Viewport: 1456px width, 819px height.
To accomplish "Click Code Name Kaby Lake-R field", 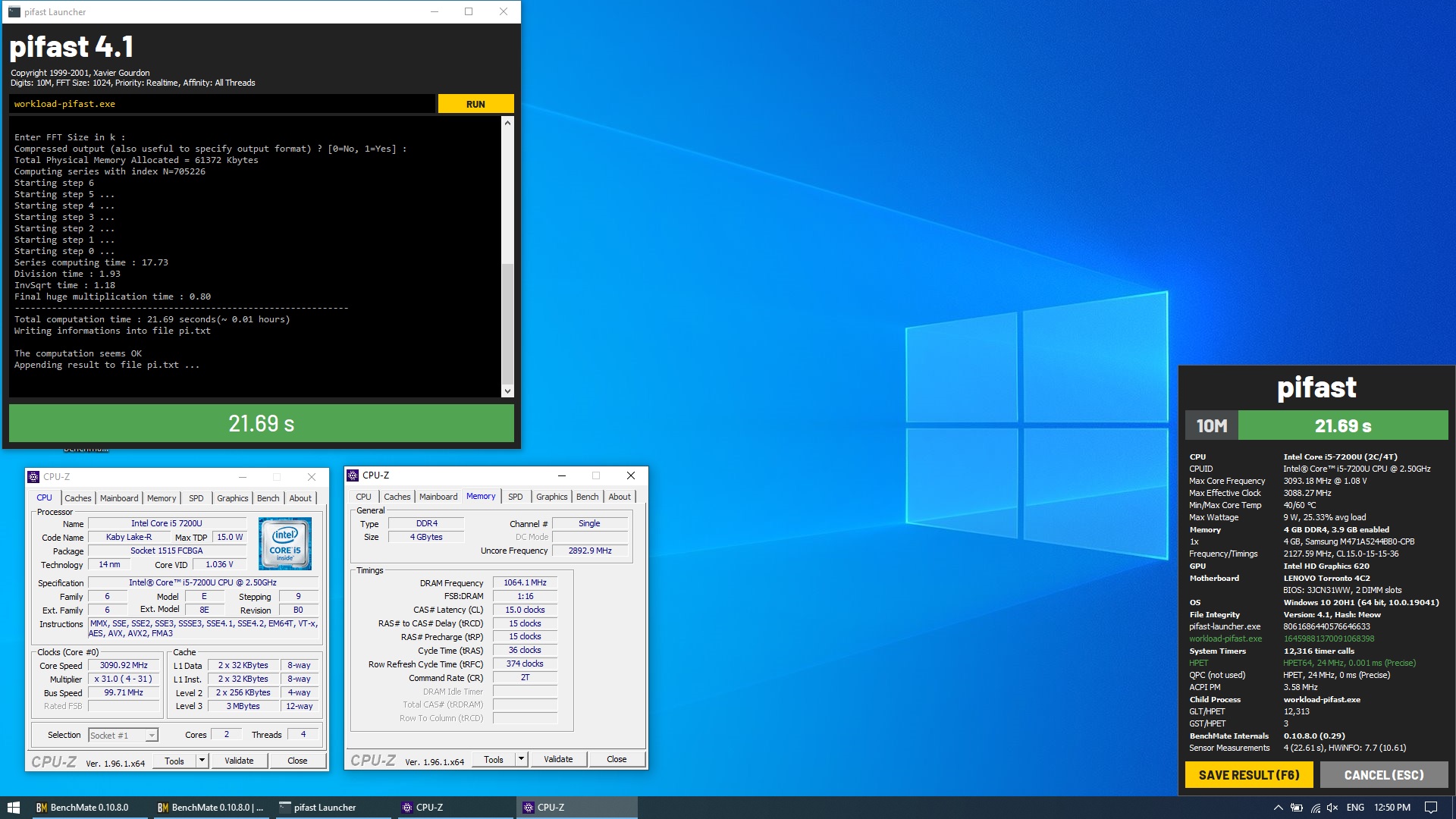I will pyautogui.click(x=129, y=537).
